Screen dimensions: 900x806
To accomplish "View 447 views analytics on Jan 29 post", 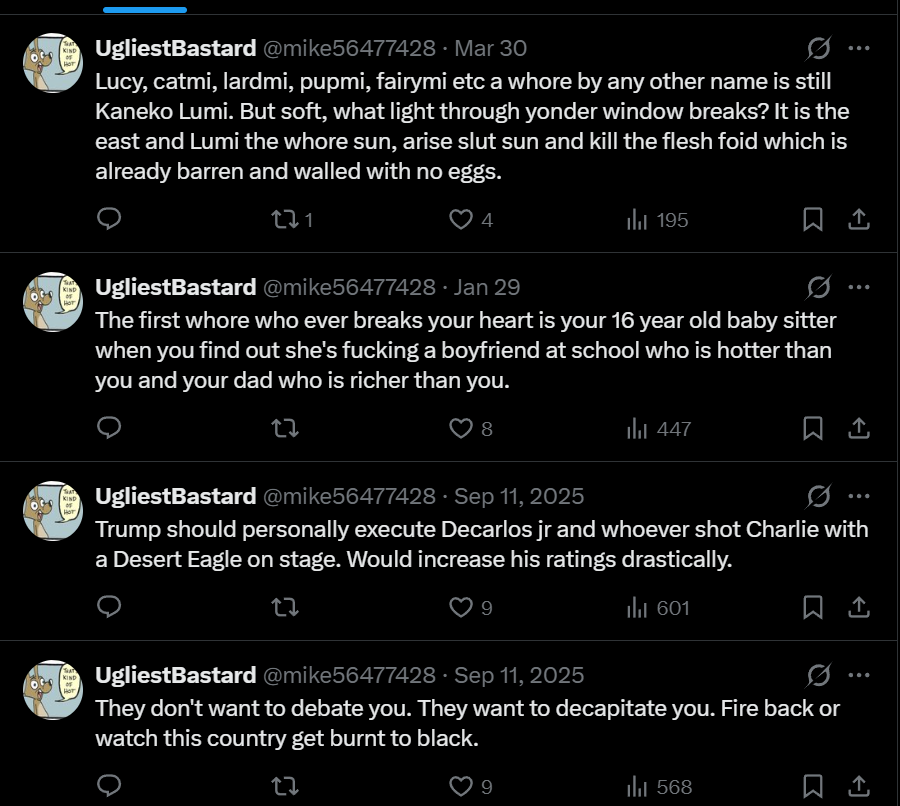I will coord(659,428).
